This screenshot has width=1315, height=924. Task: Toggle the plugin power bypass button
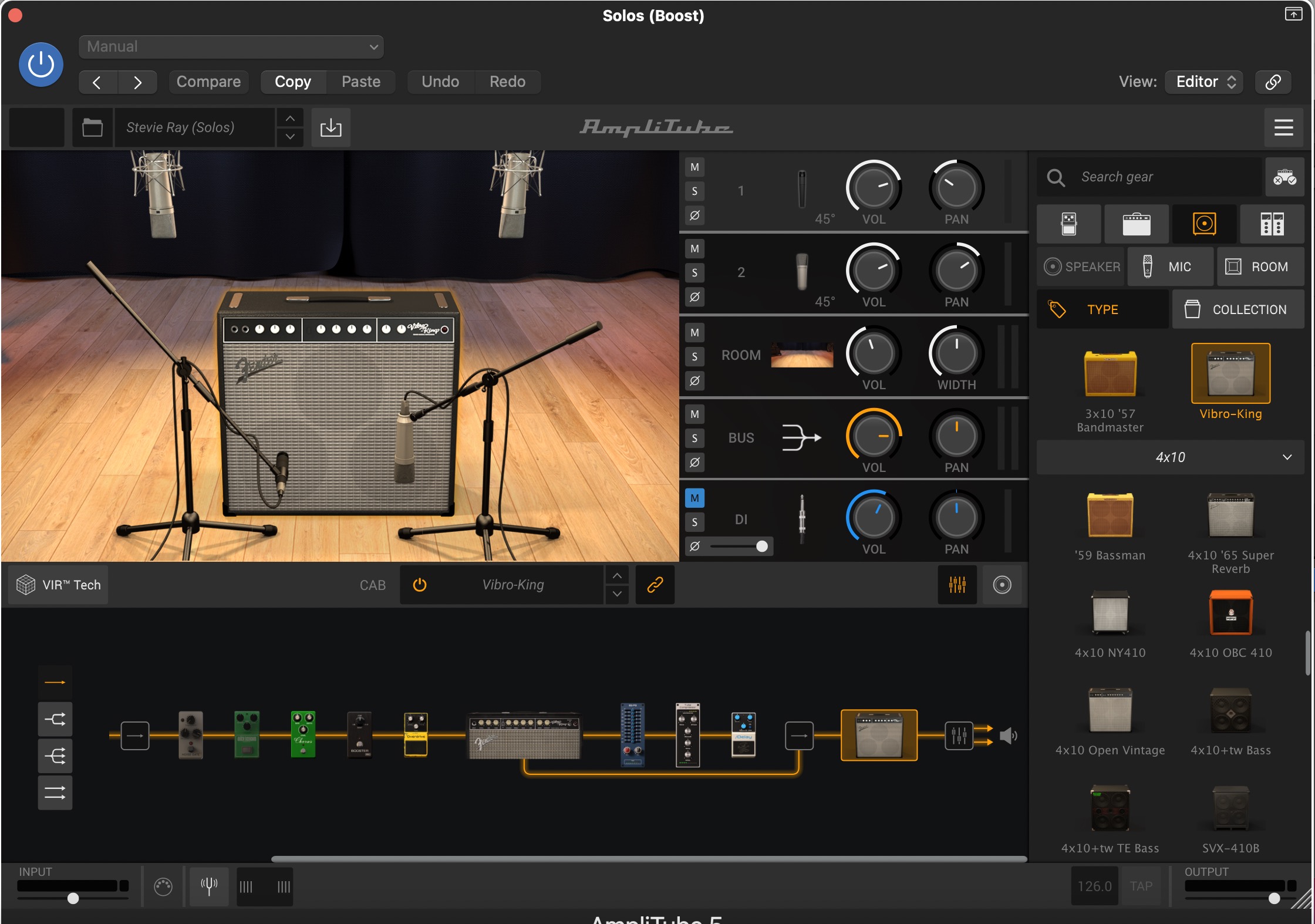tap(41, 65)
